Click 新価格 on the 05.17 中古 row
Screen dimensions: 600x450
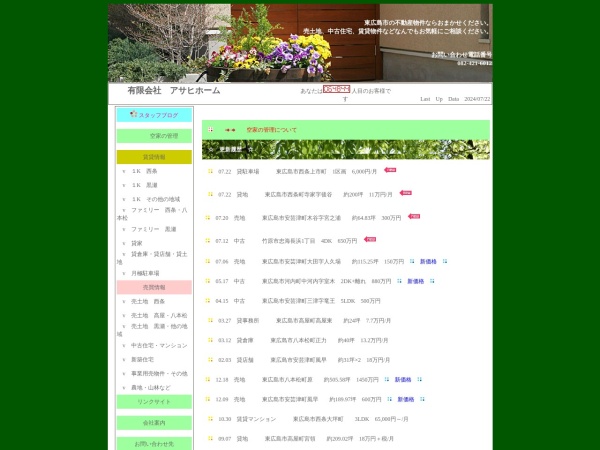click(x=416, y=281)
